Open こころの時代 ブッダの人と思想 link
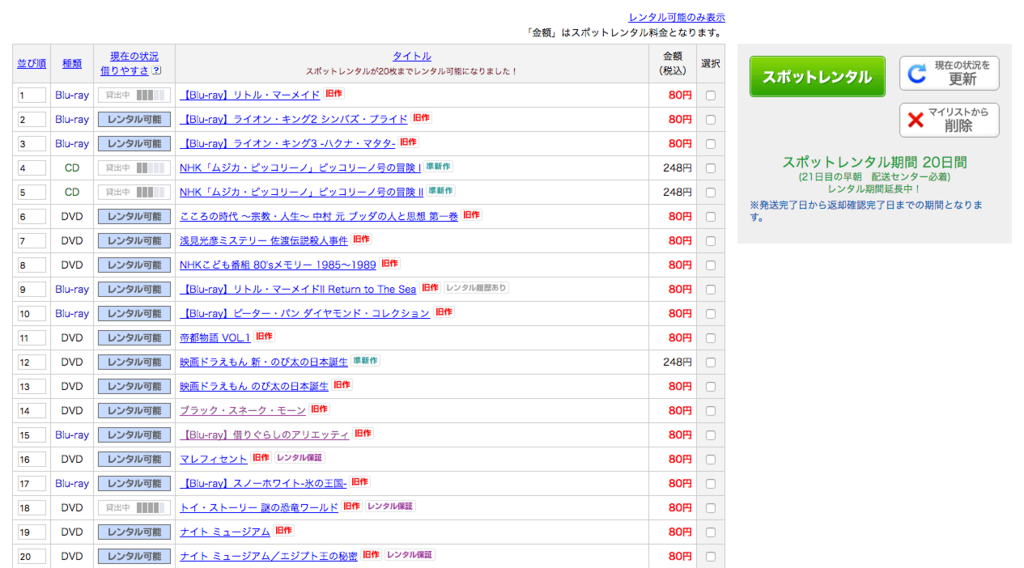The width and height of the screenshot is (1024, 568). click(x=319, y=217)
